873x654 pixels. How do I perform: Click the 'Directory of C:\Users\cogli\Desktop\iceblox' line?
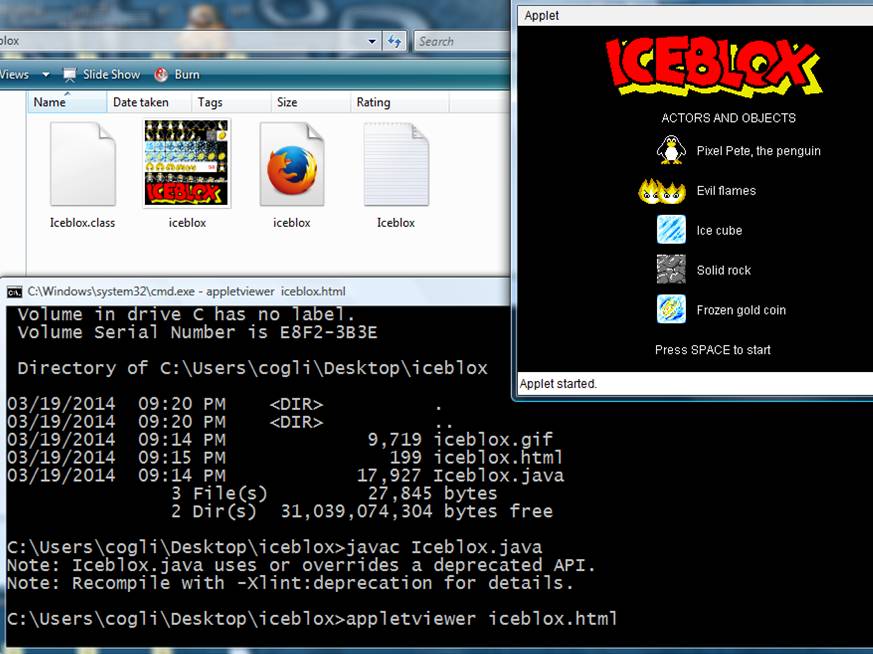252,368
